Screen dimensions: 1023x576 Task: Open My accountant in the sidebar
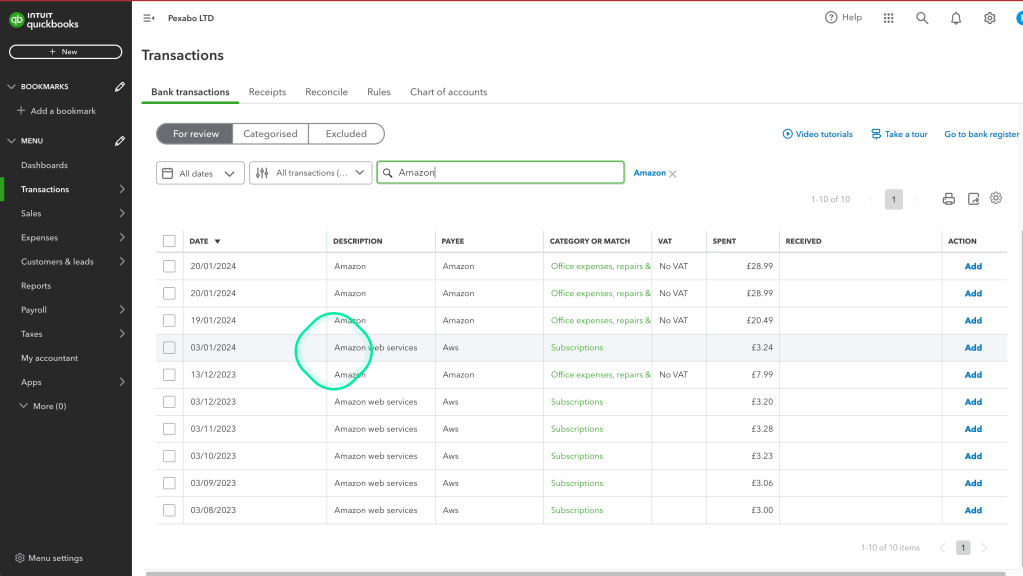tap(49, 358)
